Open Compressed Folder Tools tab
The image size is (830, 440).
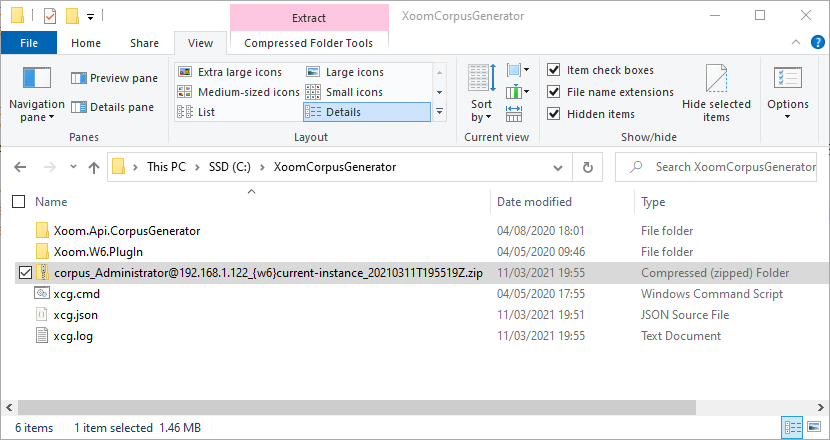coord(309,43)
